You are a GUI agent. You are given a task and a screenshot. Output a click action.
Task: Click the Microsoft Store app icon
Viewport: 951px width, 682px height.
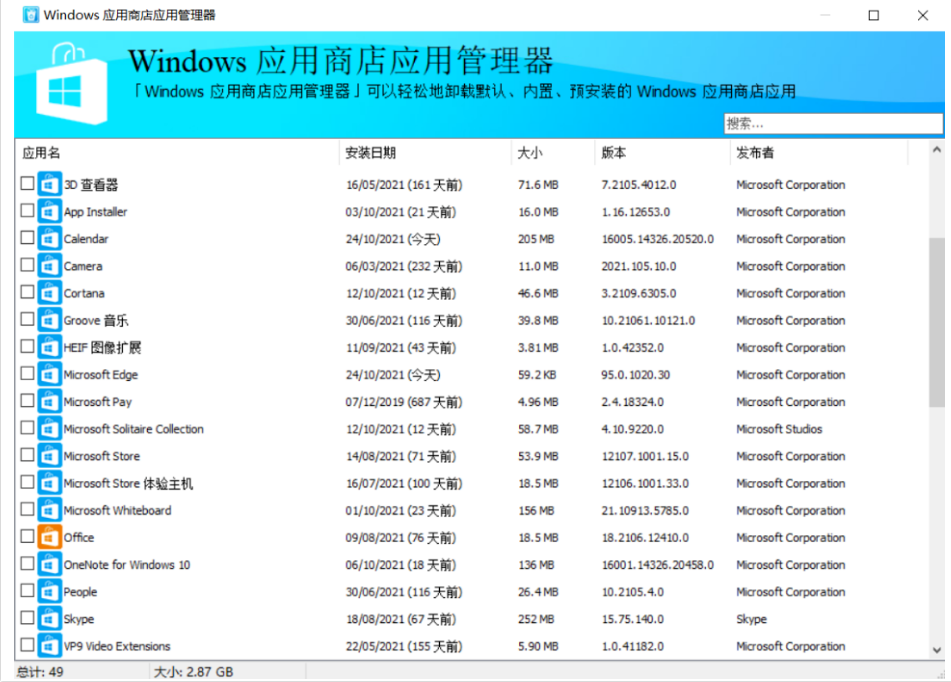pos(49,456)
